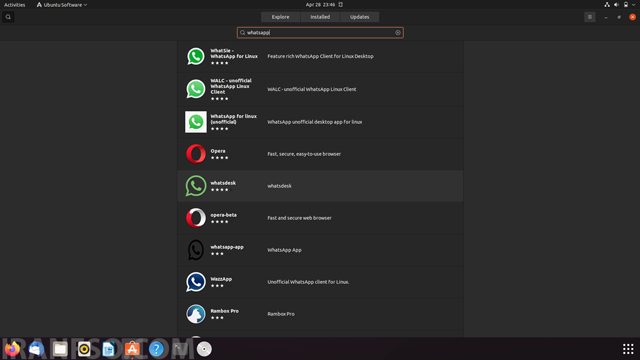Expand the Ubuntu Software app menu
This screenshot has width=640, height=360.
click(x=62, y=5)
